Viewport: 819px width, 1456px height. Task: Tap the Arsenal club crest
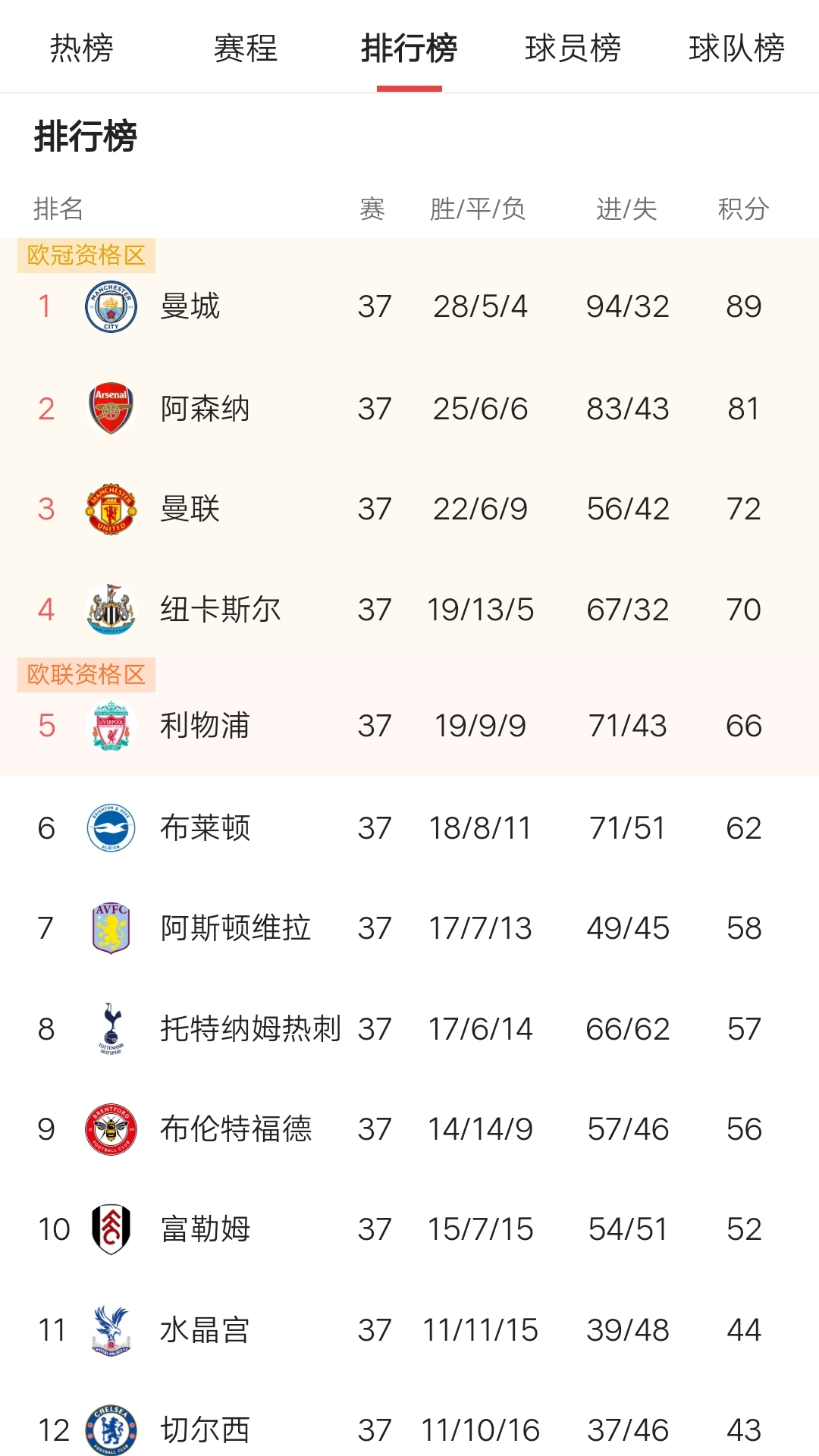tap(111, 409)
